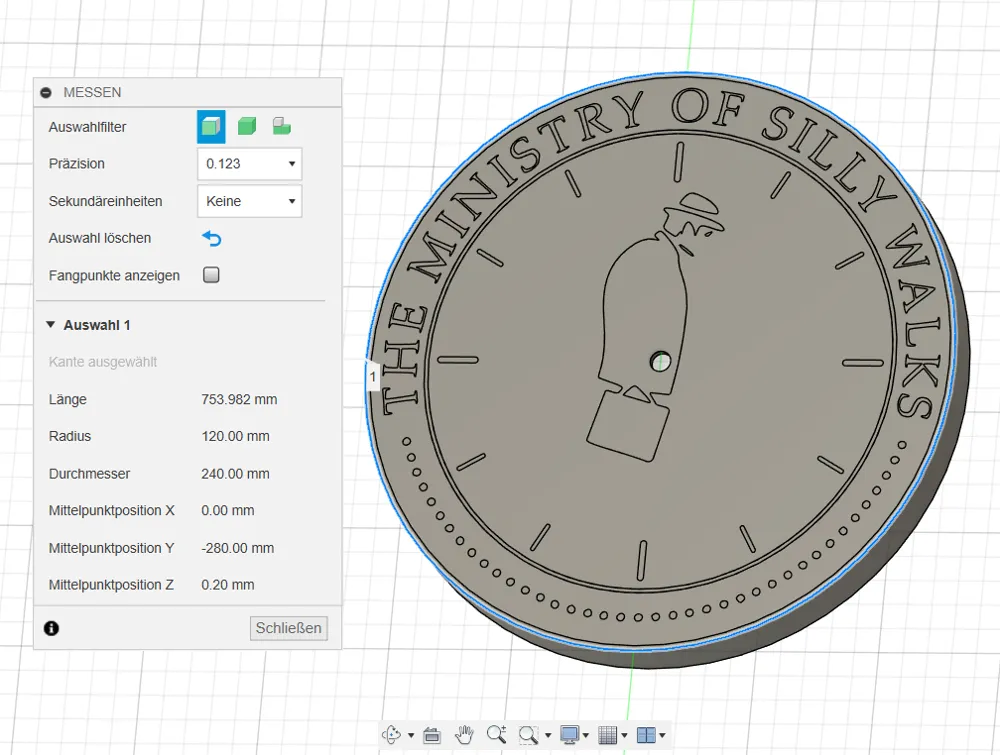
Task: Open the Viewports layout icon
Action: (x=646, y=735)
